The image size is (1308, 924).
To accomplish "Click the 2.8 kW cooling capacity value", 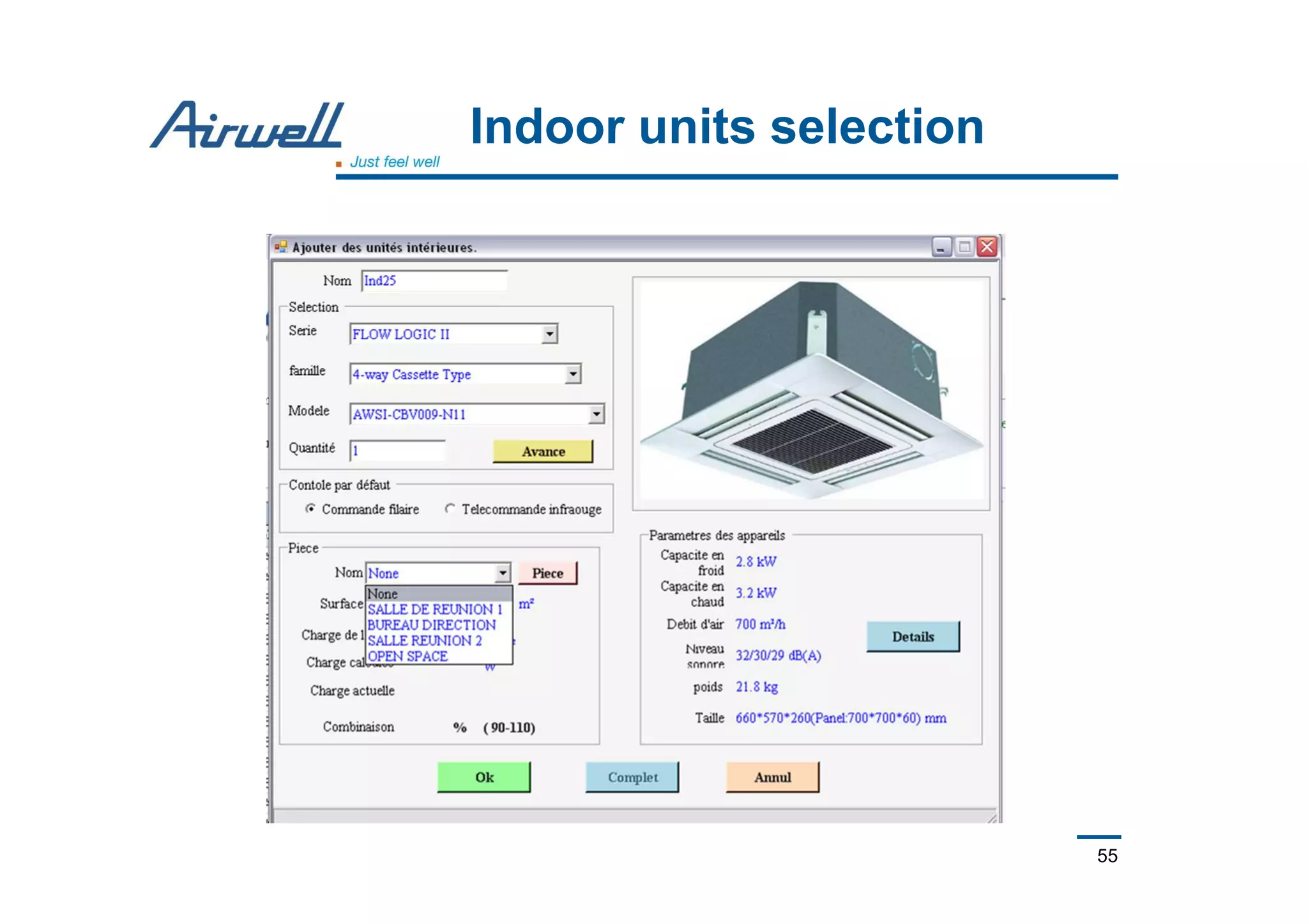I will pos(756,562).
